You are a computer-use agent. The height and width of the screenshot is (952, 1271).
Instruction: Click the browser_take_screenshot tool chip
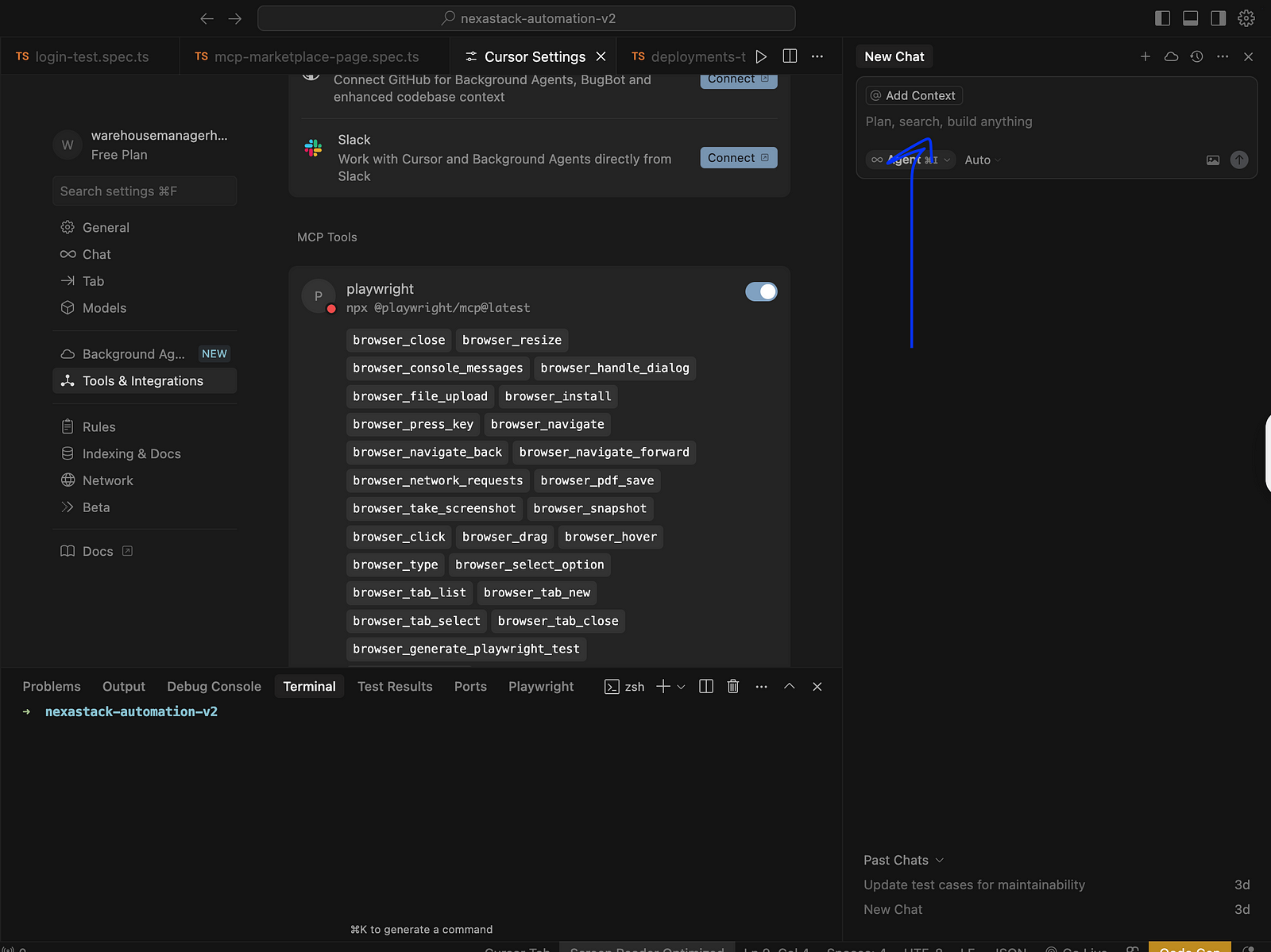(x=435, y=508)
